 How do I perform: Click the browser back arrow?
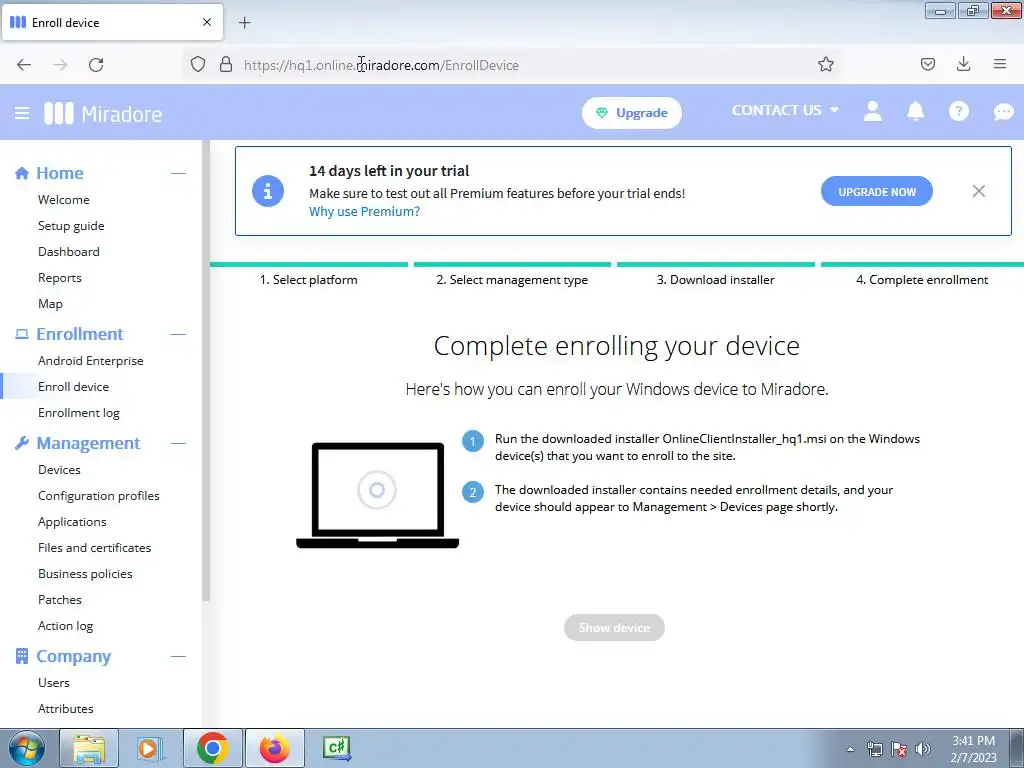[x=24, y=65]
